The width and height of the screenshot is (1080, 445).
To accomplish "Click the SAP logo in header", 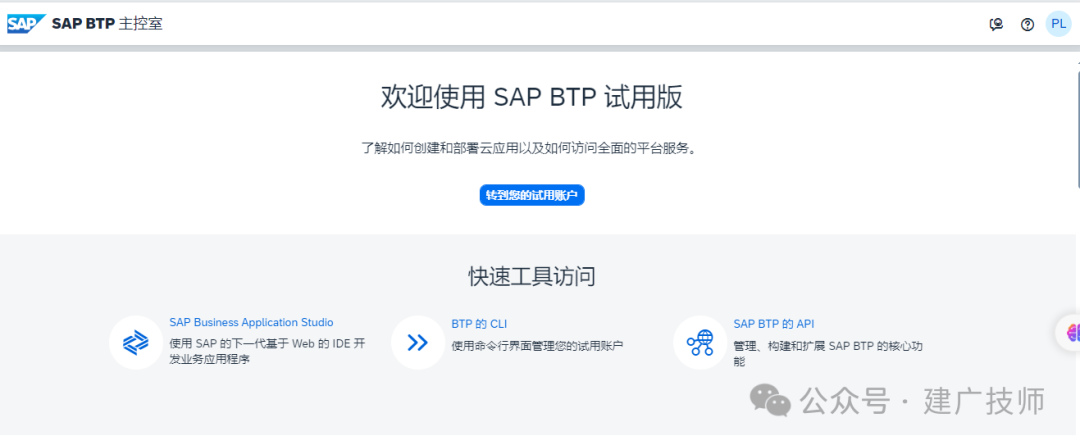I will tap(26, 24).
